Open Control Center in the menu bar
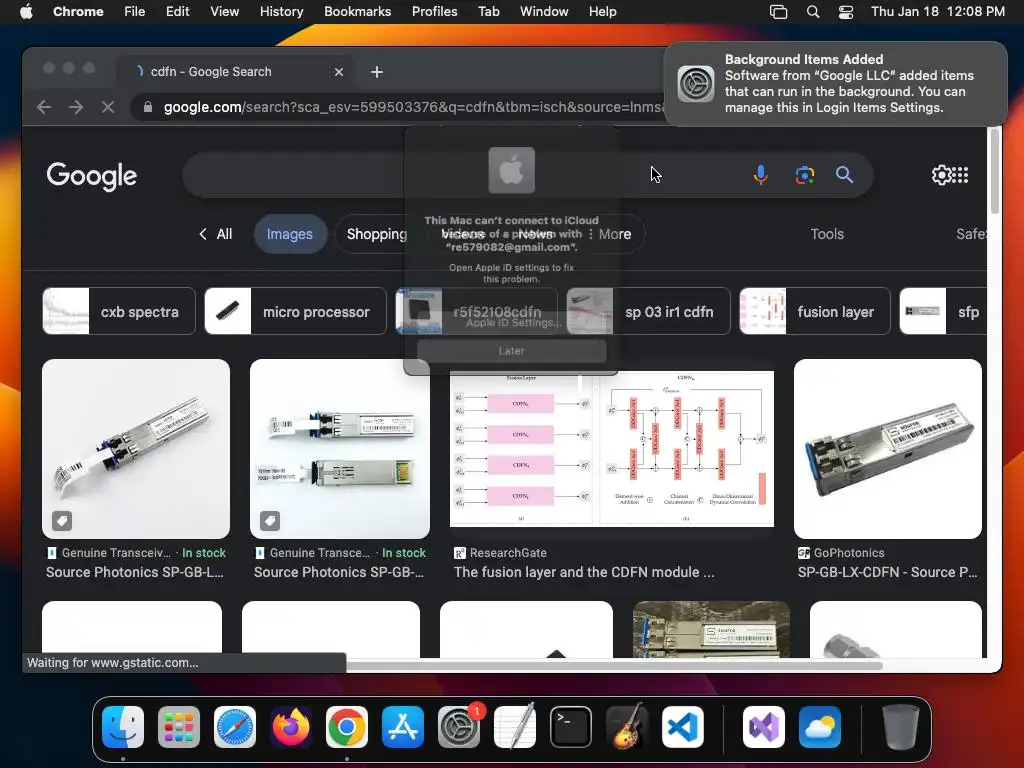Image resolution: width=1024 pixels, height=768 pixels. pos(846,12)
